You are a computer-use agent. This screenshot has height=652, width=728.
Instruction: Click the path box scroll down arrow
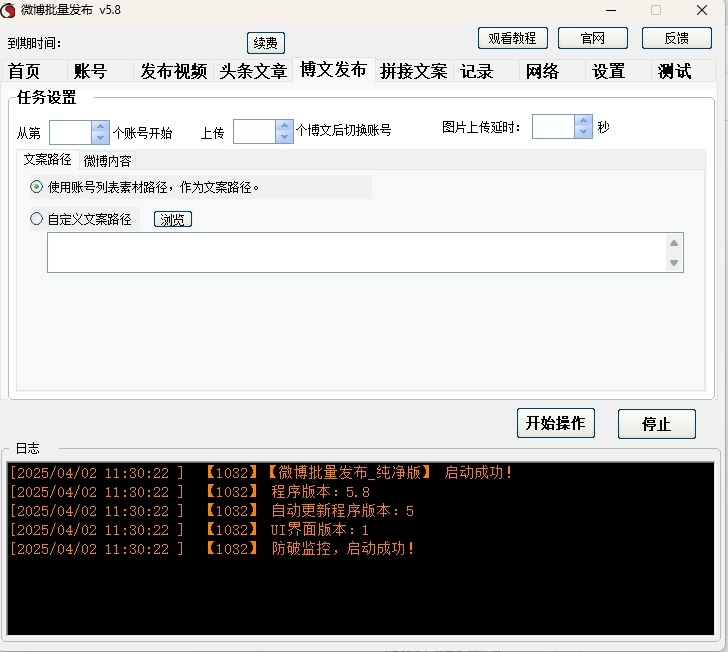[x=674, y=263]
